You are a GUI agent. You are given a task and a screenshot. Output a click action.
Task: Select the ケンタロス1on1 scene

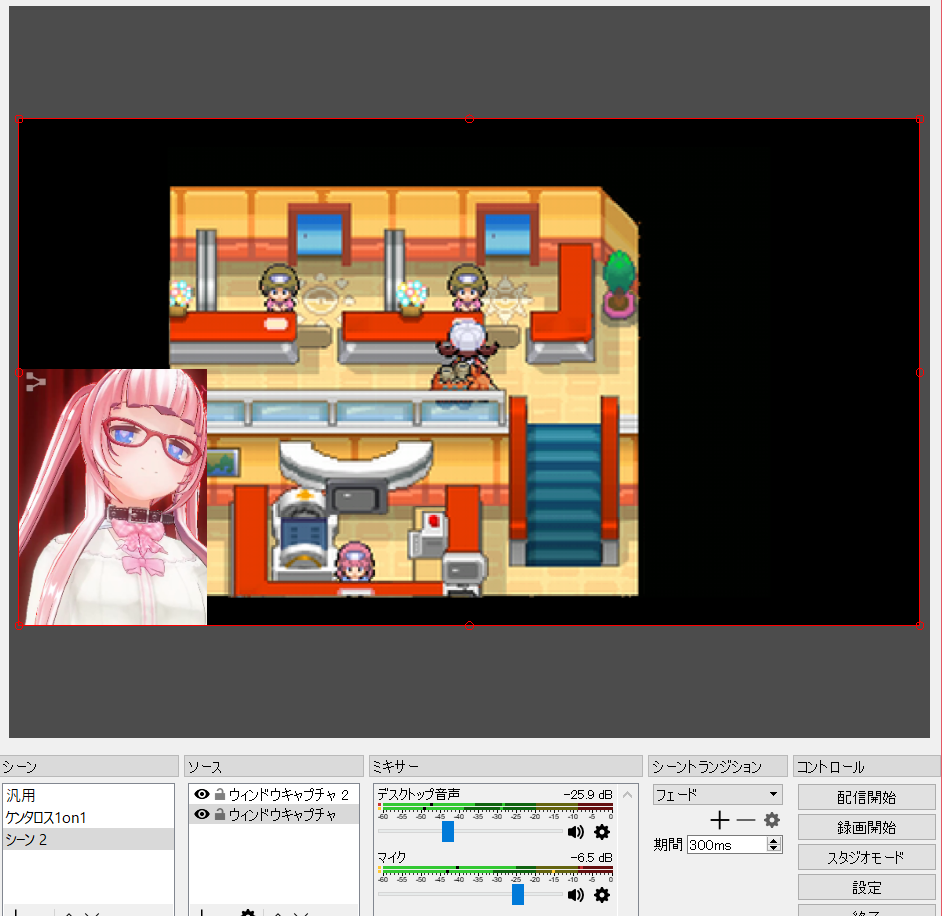pos(88,817)
